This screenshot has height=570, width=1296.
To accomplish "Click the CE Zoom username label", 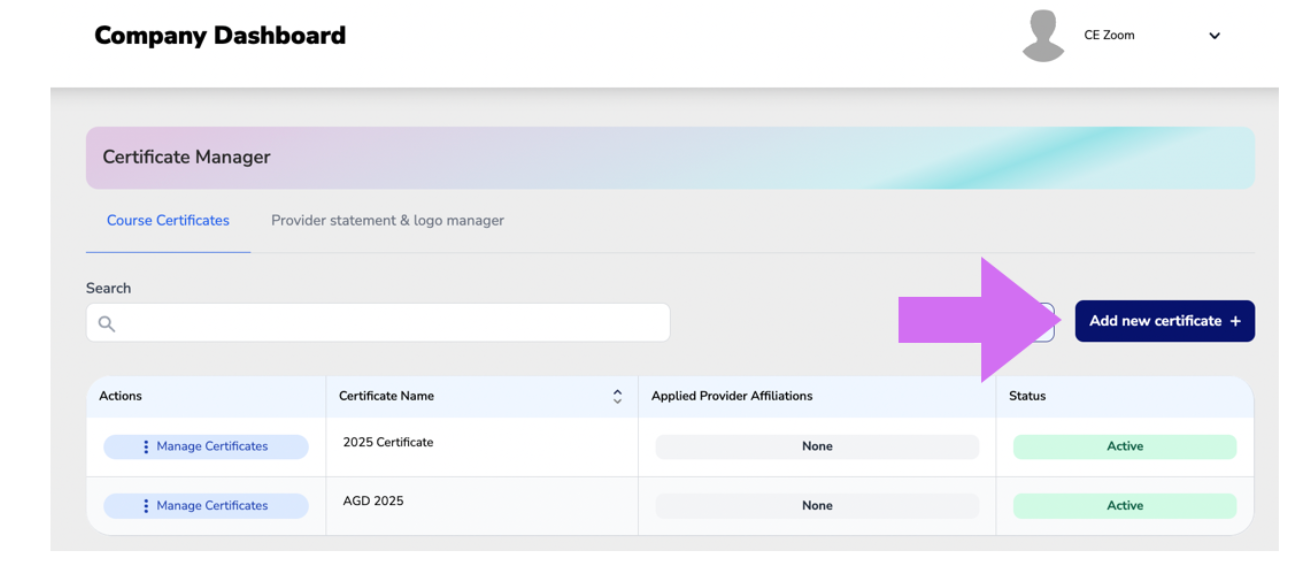I will point(1109,35).
